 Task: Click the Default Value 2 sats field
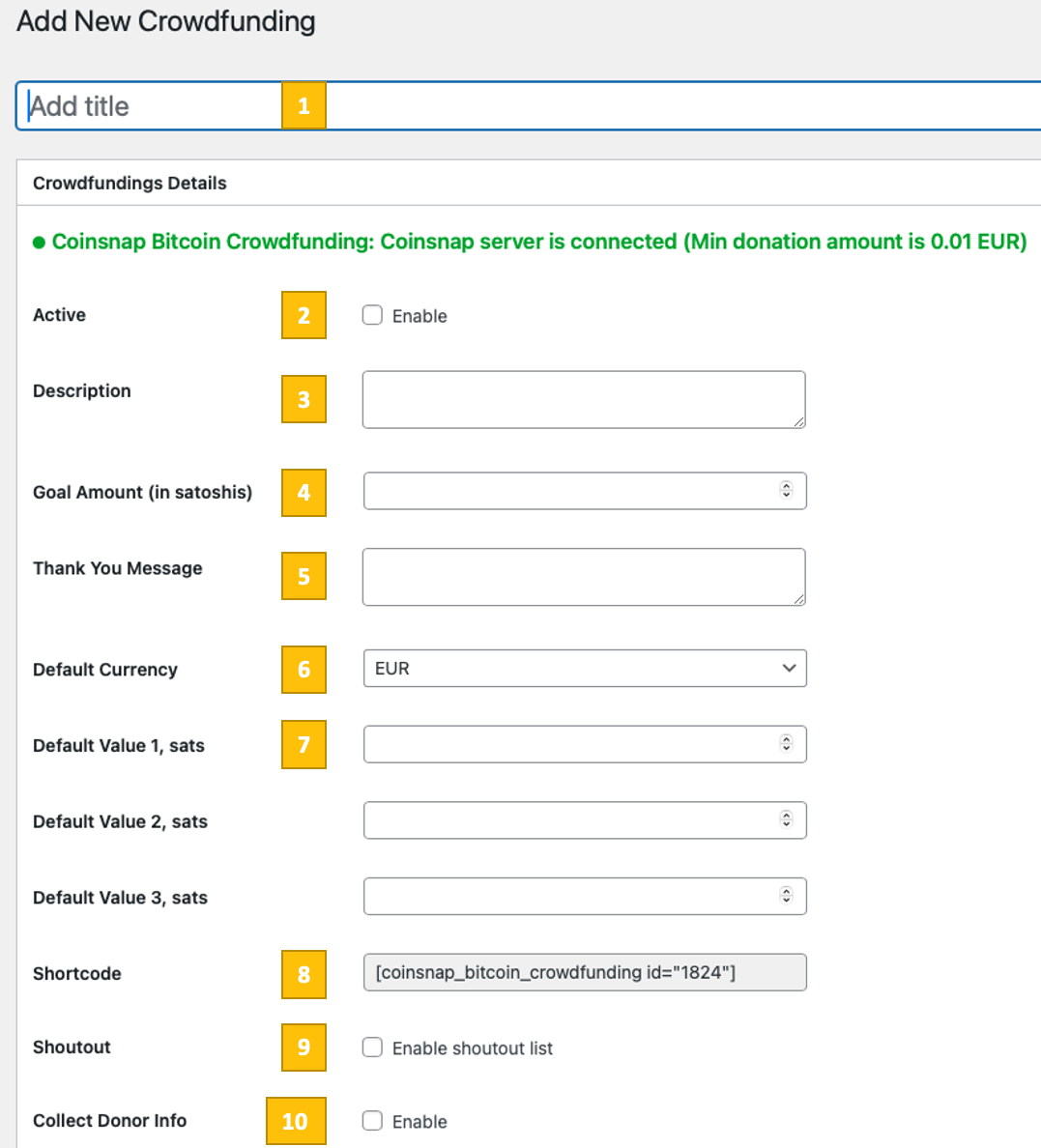(561, 819)
